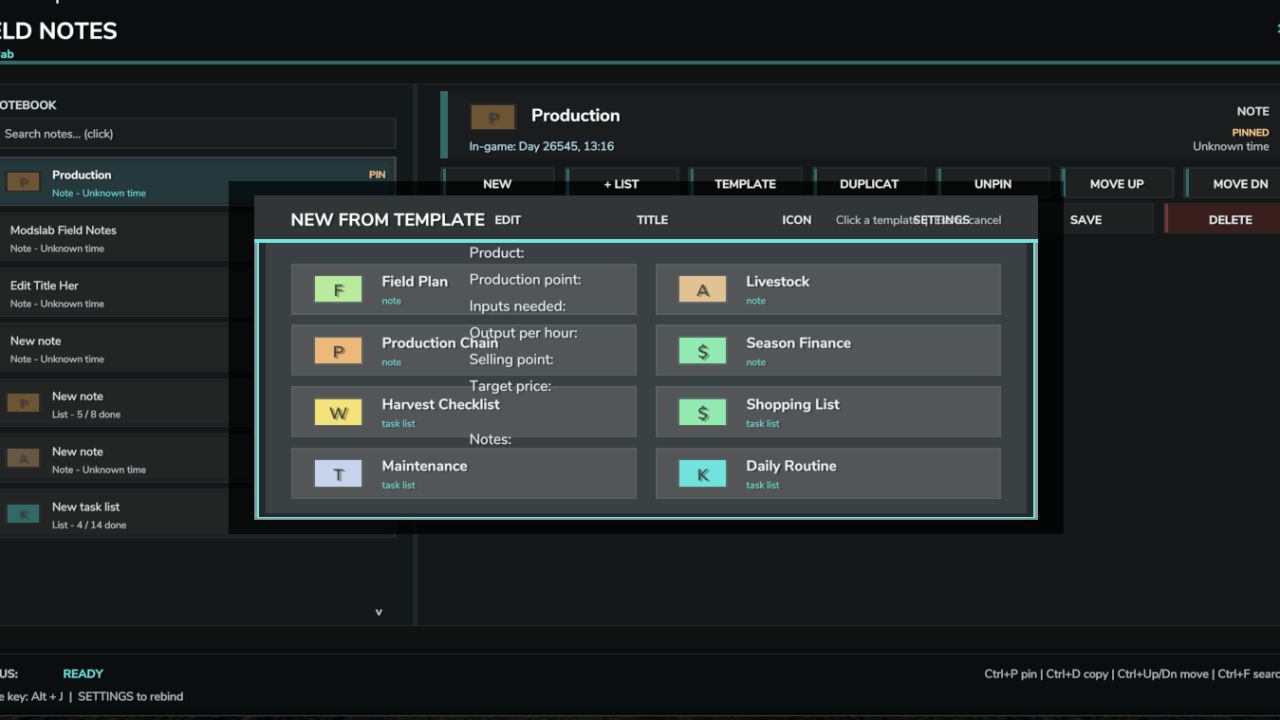1280x720 pixels.
Task: Click the Harvest Checklist template label
Action: pos(440,404)
